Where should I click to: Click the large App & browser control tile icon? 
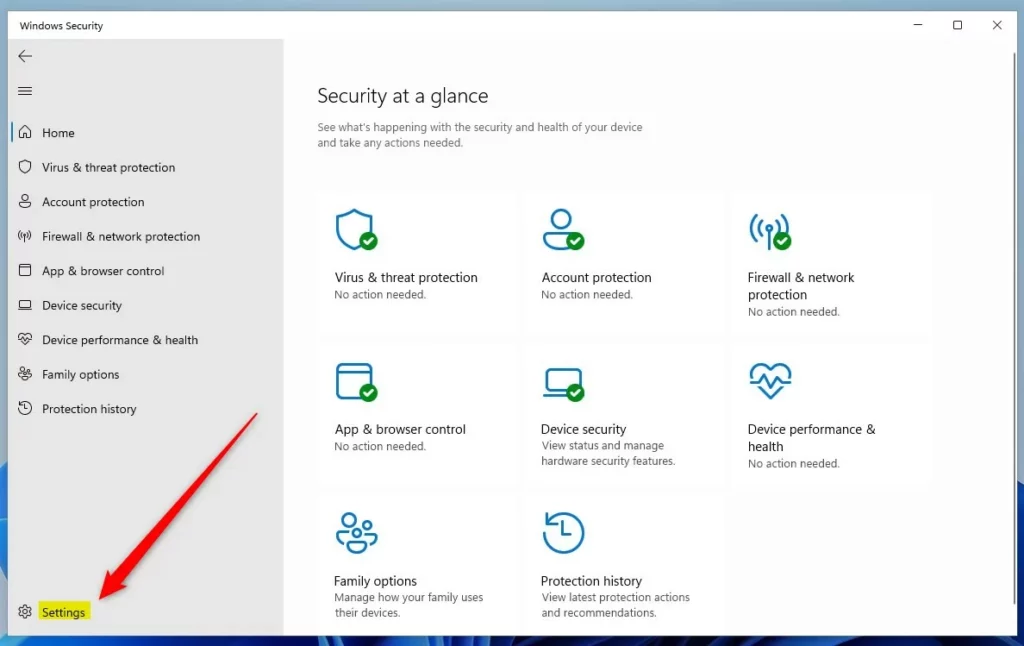[356, 381]
